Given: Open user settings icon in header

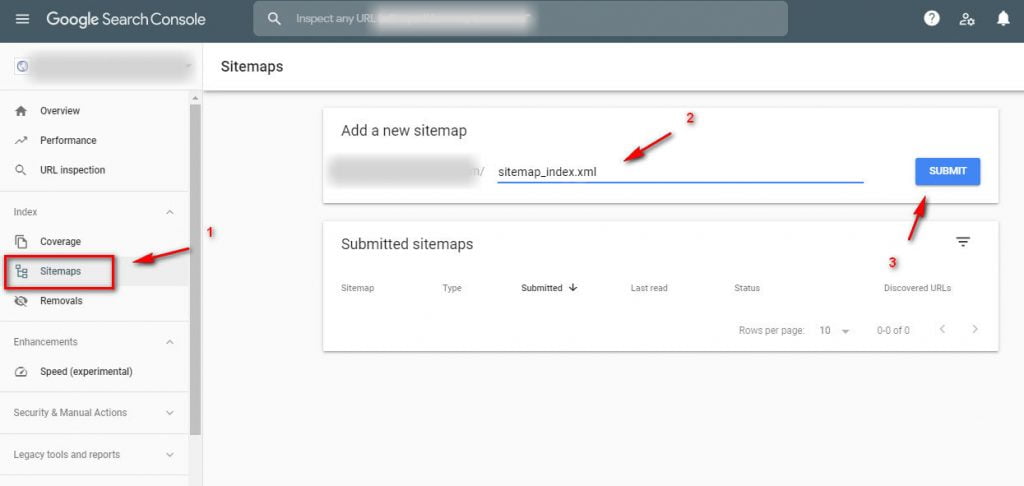Looking at the screenshot, I should coord(967,19).
